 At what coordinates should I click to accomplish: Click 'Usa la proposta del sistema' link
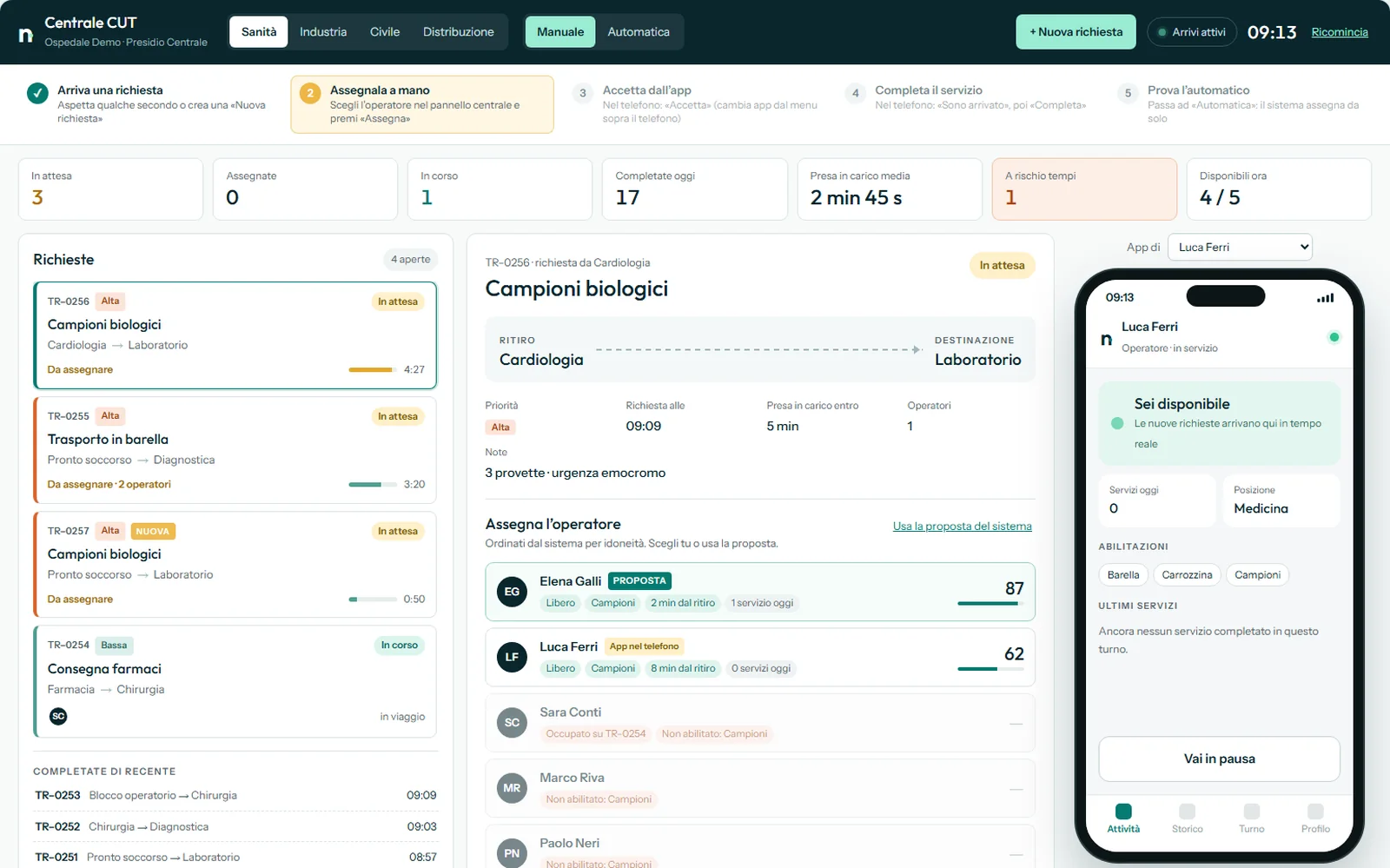click(x=963, y=527)
